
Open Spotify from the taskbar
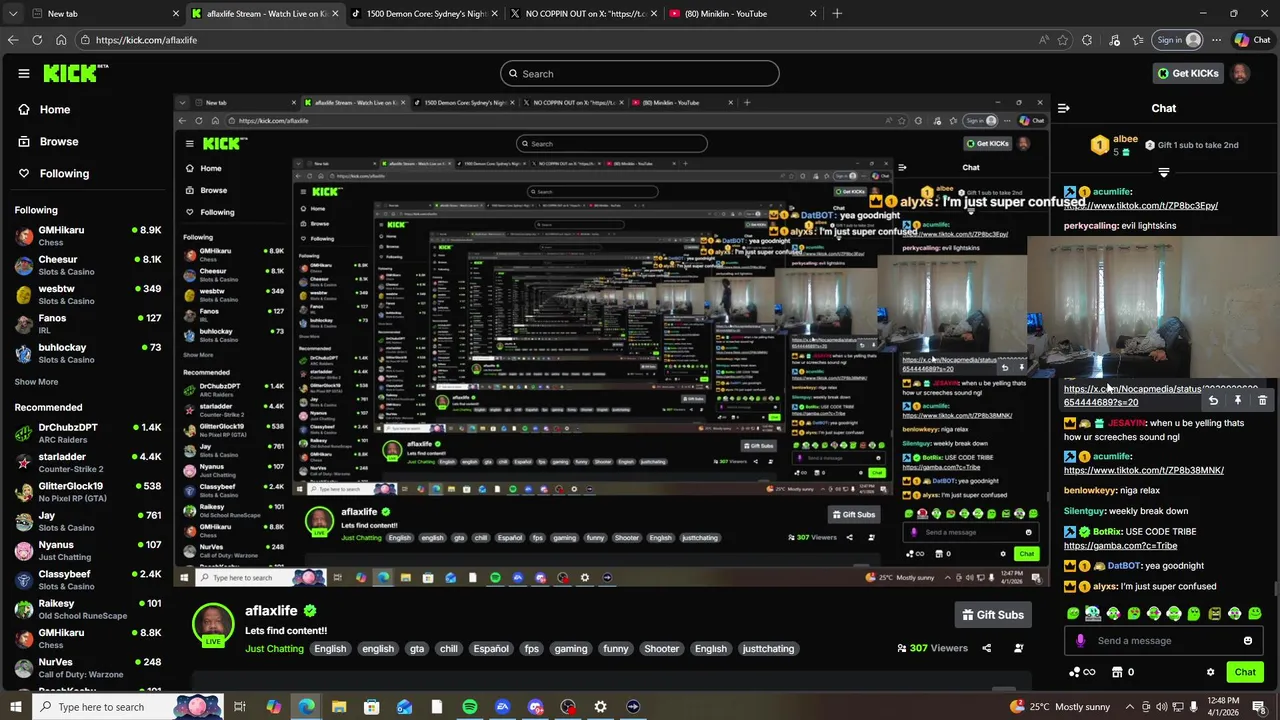pos(470,707)
